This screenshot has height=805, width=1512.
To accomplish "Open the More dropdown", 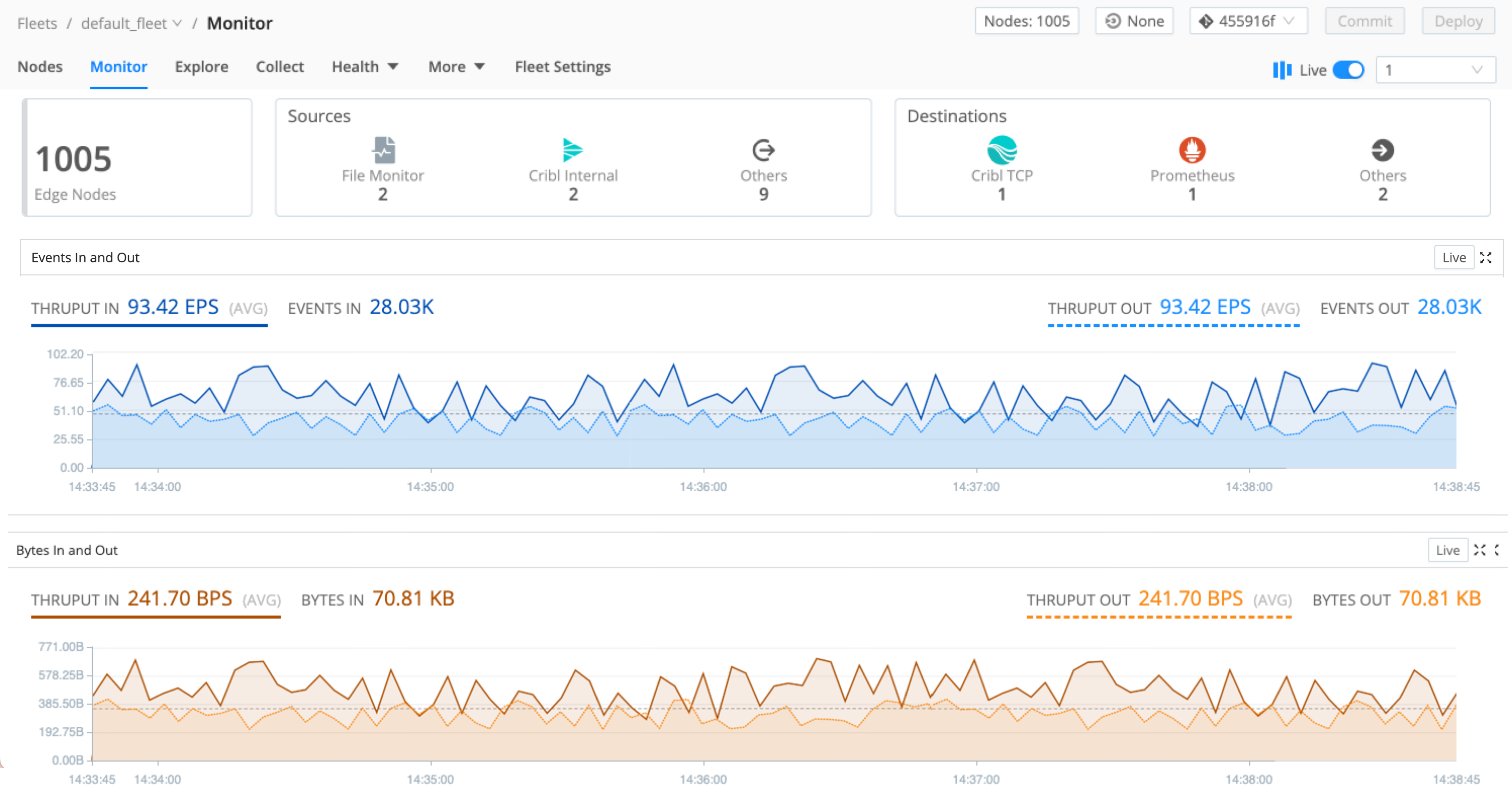I will [x=456, y=67].
